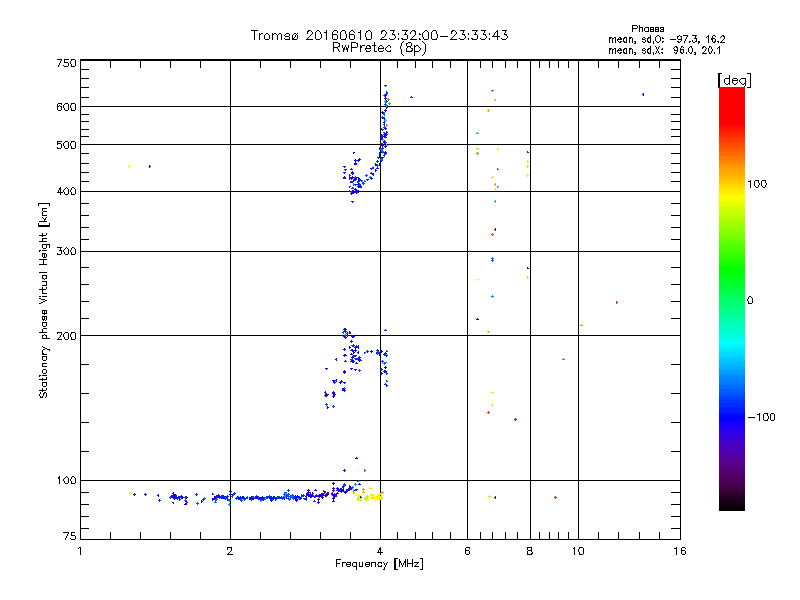Click the lone red data point near 9 MHz below 100 km

click(556, 497)
